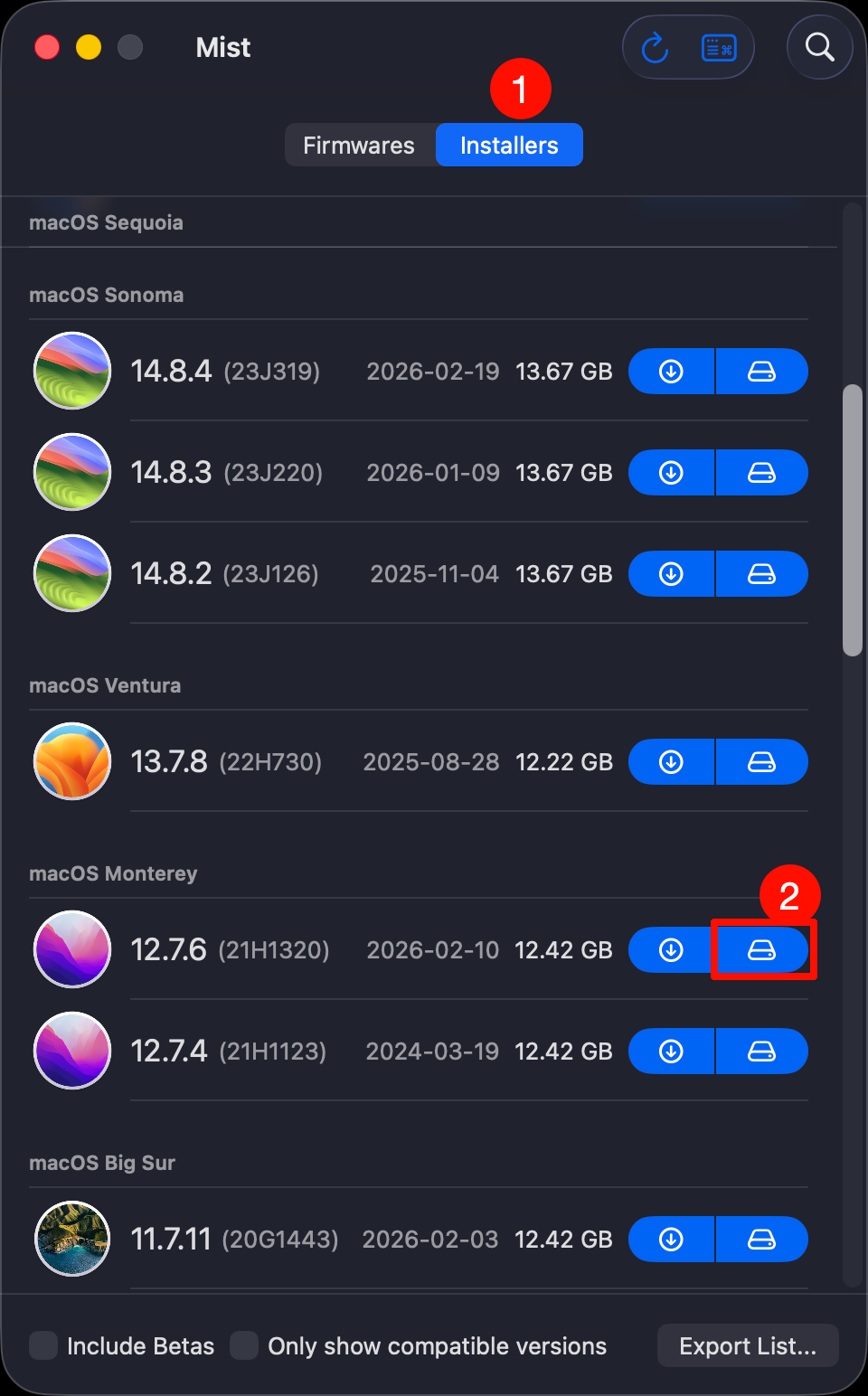Download macOS Ventura 13.7.8 installer
The height and width of the screenshot is (1396, 868).
click(x=671, y=762)
